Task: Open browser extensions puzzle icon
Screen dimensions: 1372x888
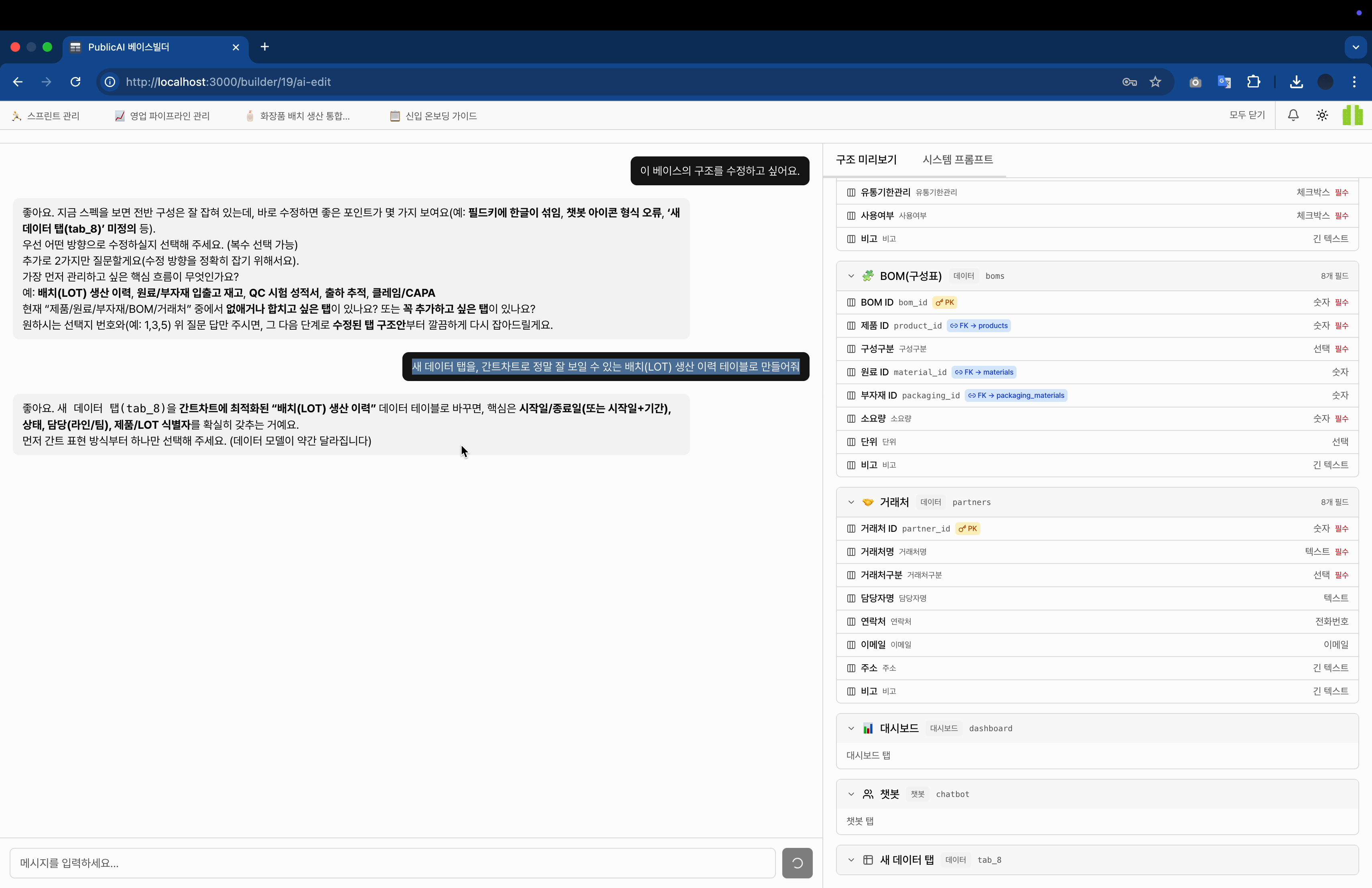Action: pyautogui.click(x=1253, y=82)
